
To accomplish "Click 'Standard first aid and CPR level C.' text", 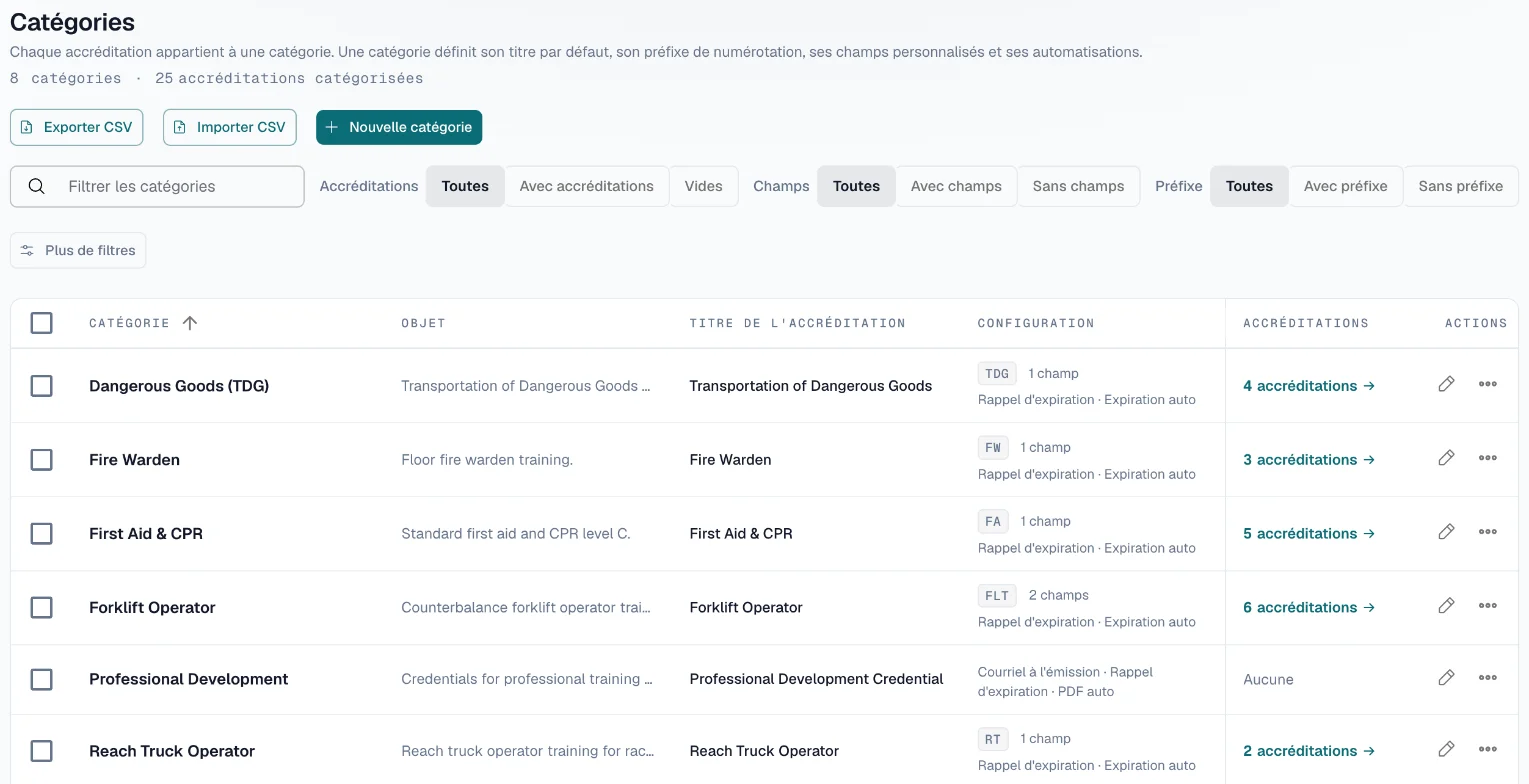I will [x=516, y=534].
